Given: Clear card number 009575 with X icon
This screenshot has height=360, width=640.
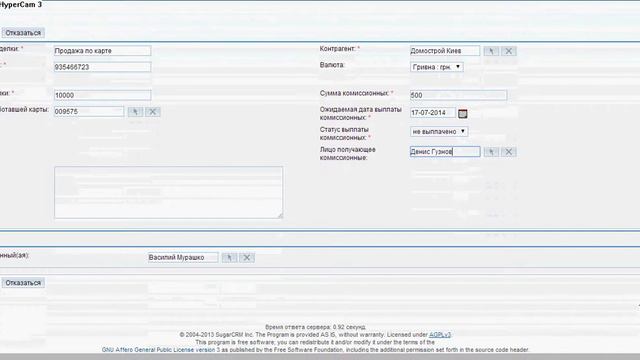Looking at the screenshot, I should [x=153, y=112].
